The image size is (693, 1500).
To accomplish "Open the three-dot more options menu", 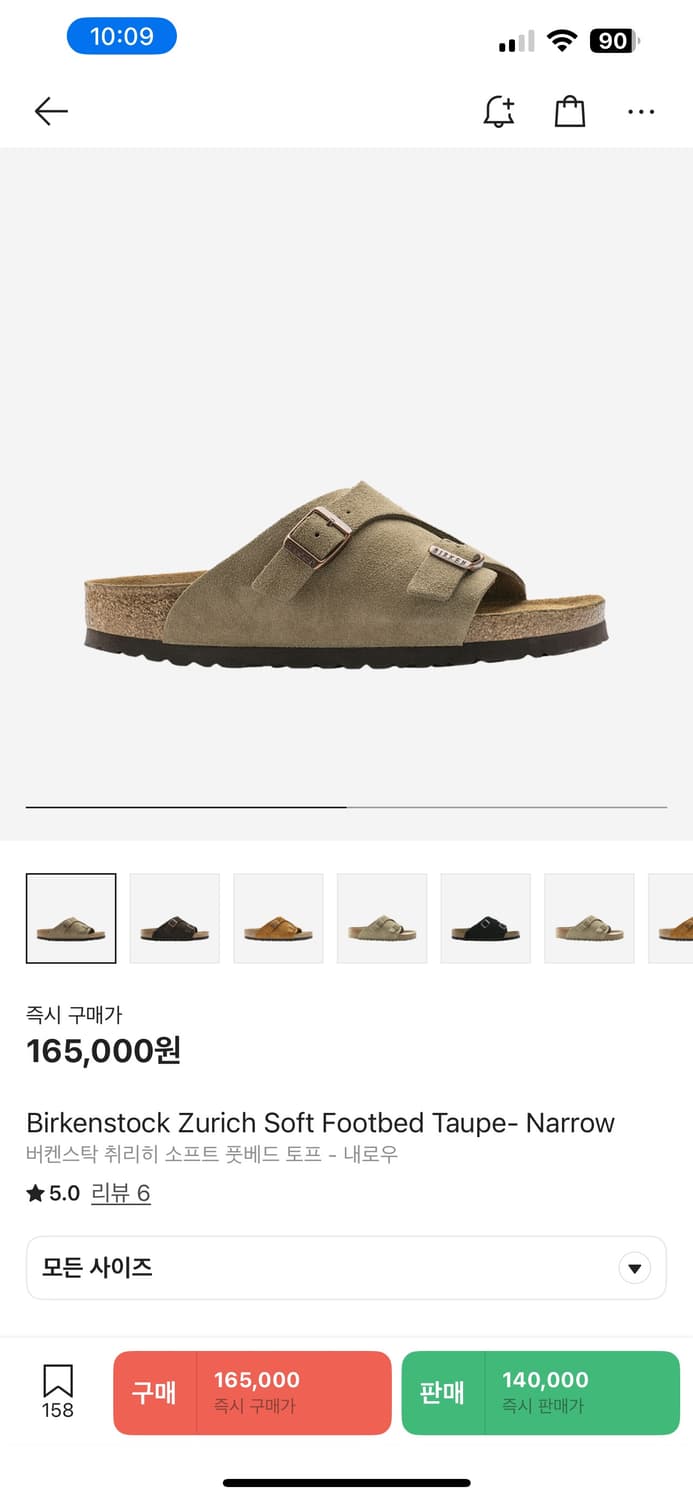I will tap(641, 112).
